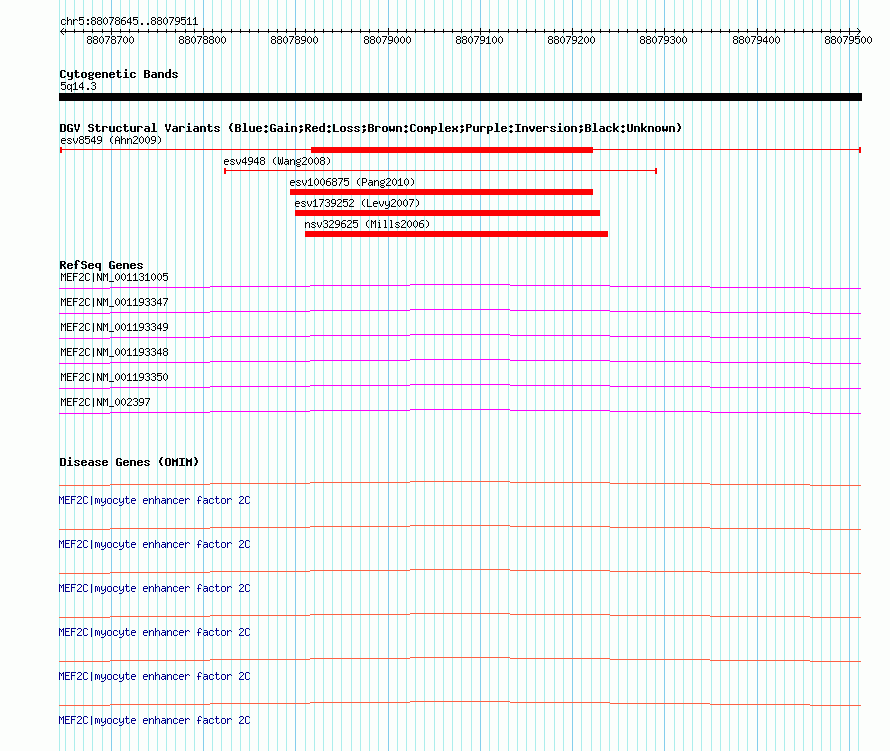Image resolution: width=890 pixels, height=751 pixels.
Task: Open variant esv8549 (Ahn2009) label
Action: click(x=111, y=140)
